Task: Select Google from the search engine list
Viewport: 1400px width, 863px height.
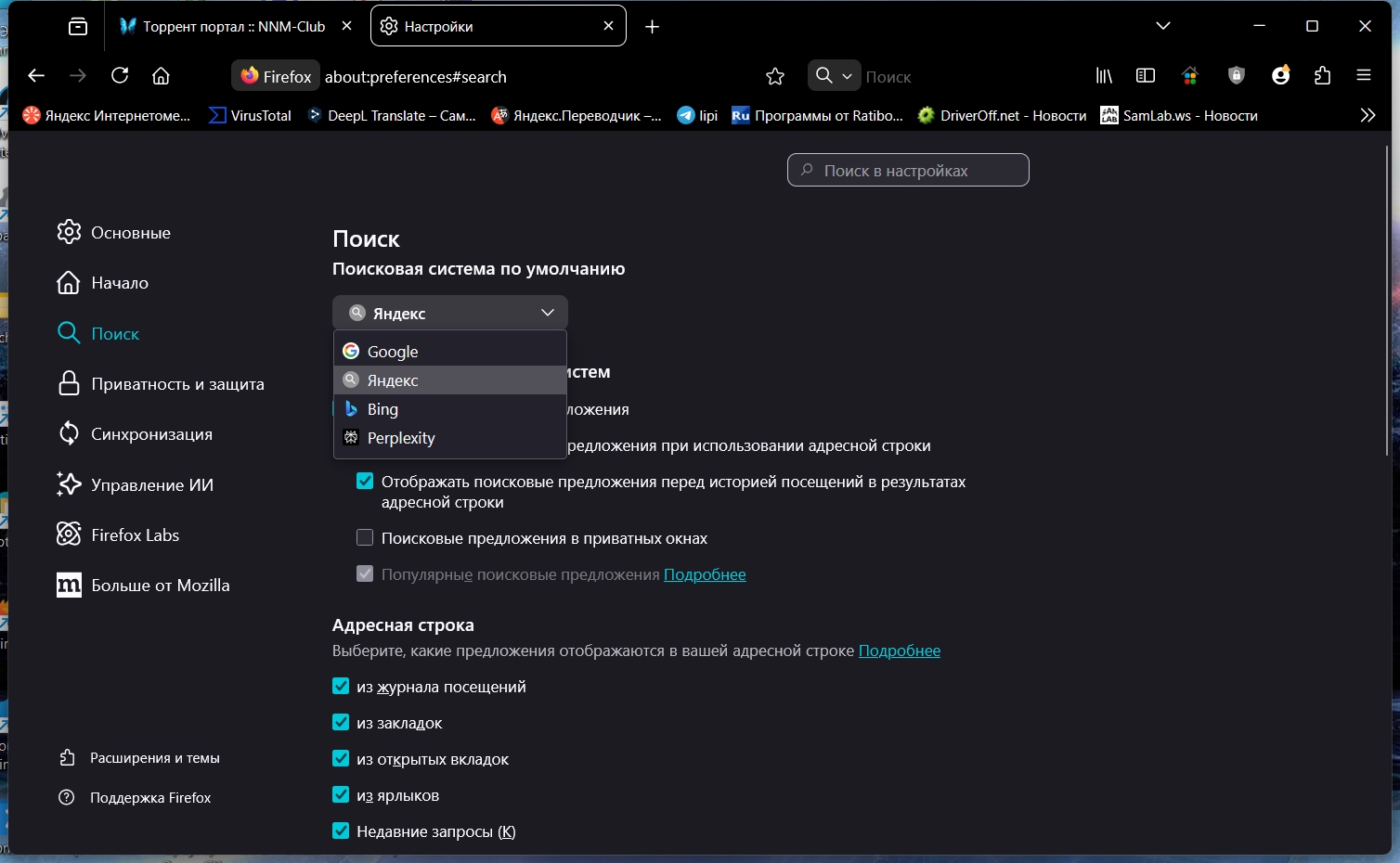Action: coord(393,352)
